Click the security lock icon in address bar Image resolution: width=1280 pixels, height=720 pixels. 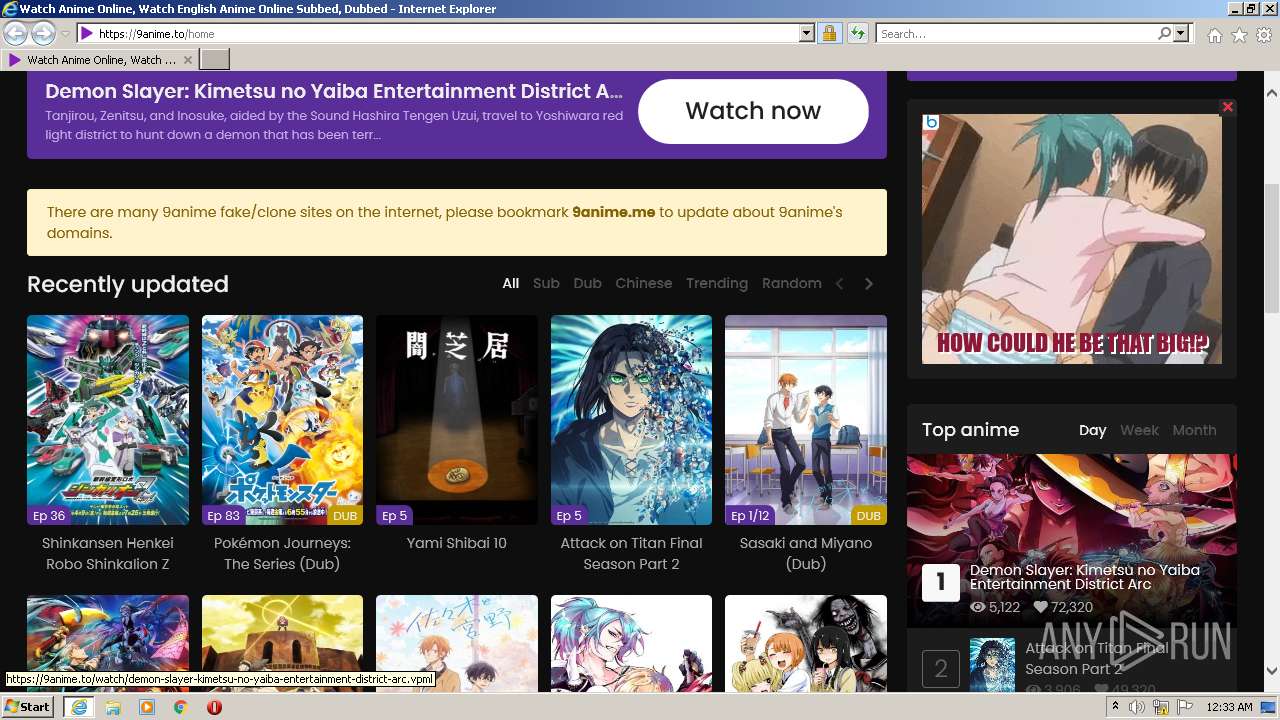coord(829,33)
